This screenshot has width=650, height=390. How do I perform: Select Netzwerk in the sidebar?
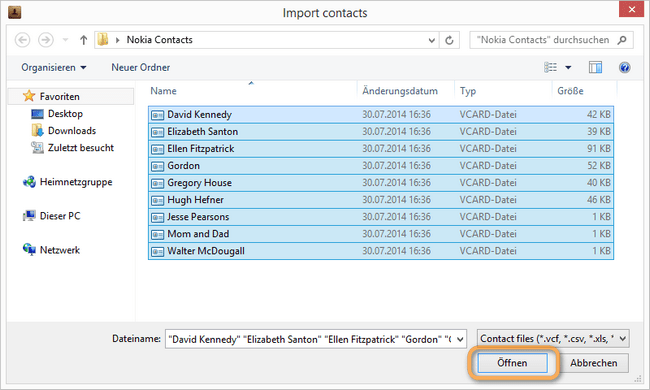[60, 250]
